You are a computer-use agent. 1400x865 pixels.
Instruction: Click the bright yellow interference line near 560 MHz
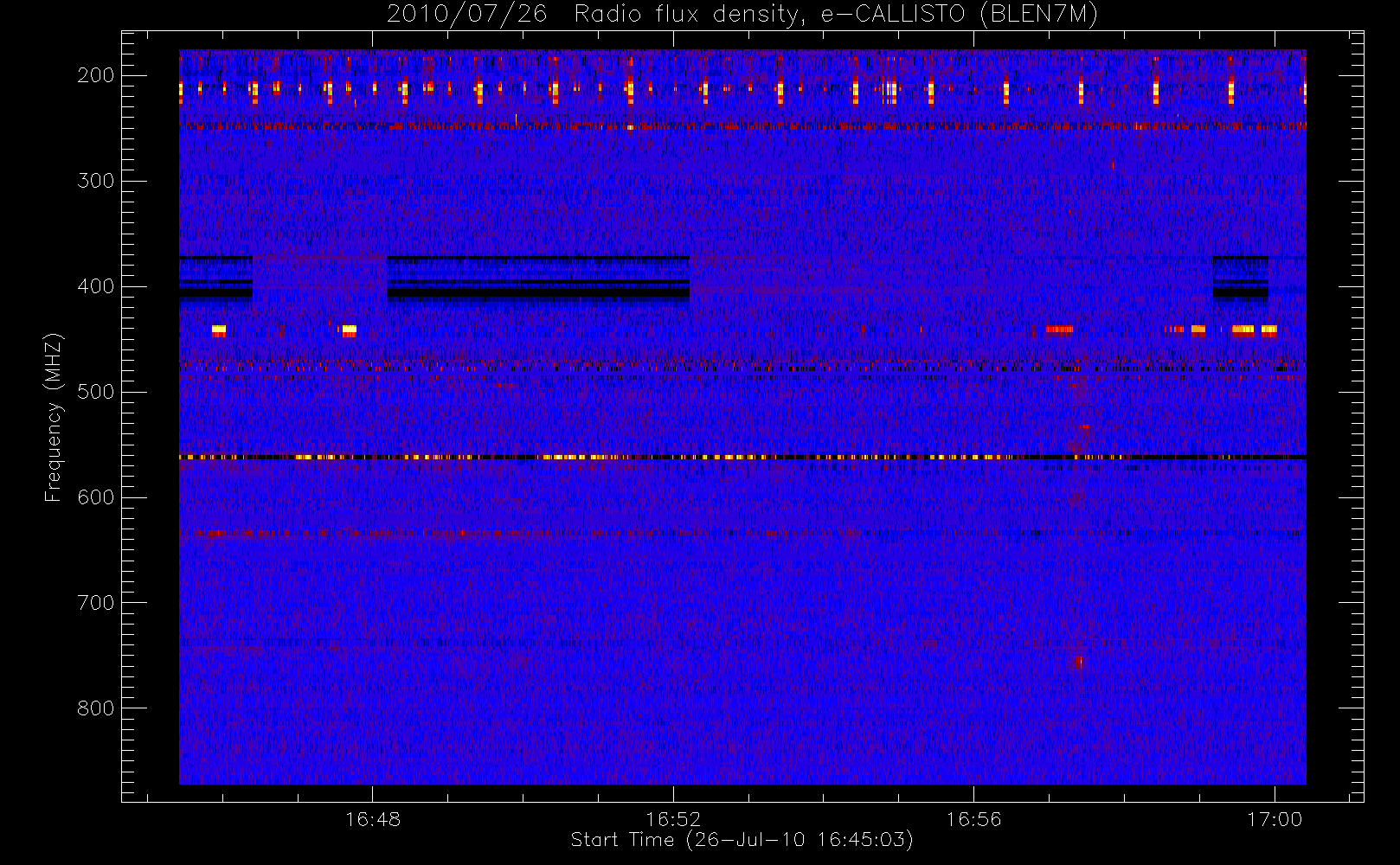tap(742, 457)
